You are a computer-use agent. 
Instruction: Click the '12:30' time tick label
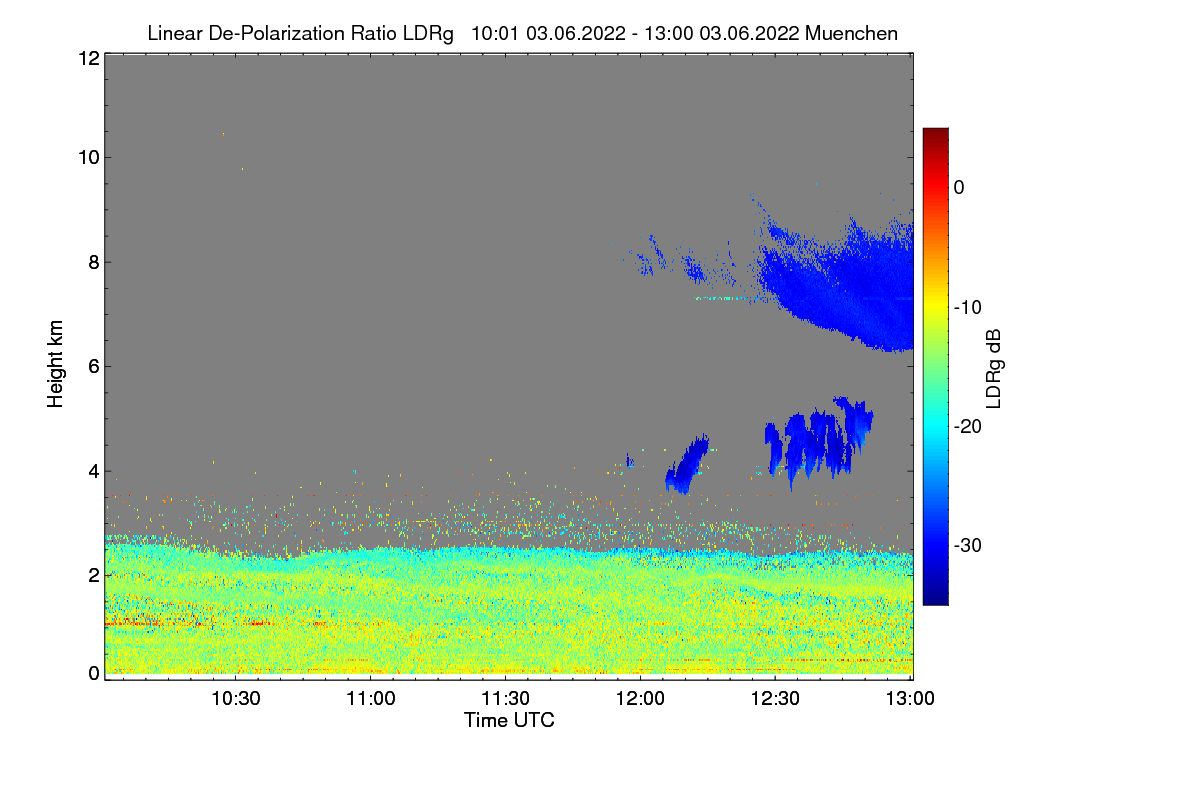pyautogui.click(x=776, y=700)
